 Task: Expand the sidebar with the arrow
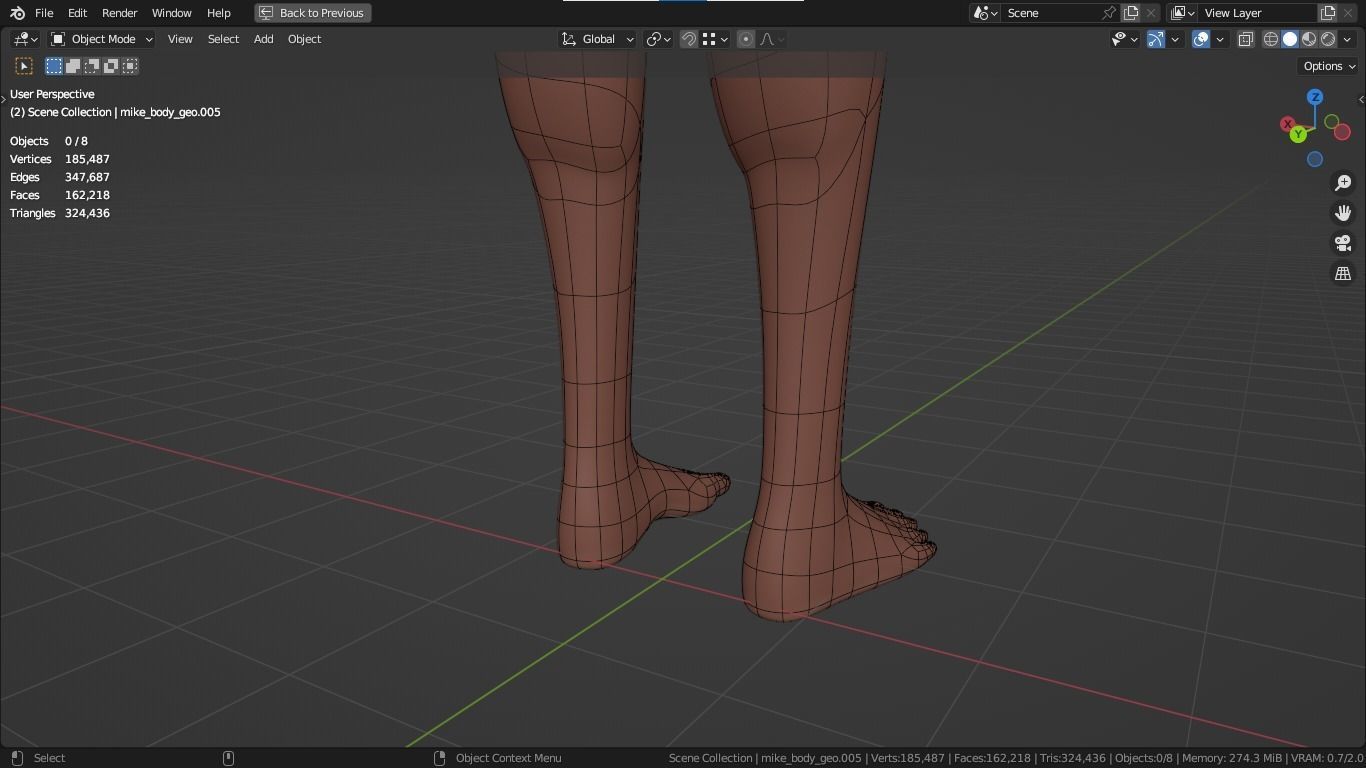[x=1360, y=99]
